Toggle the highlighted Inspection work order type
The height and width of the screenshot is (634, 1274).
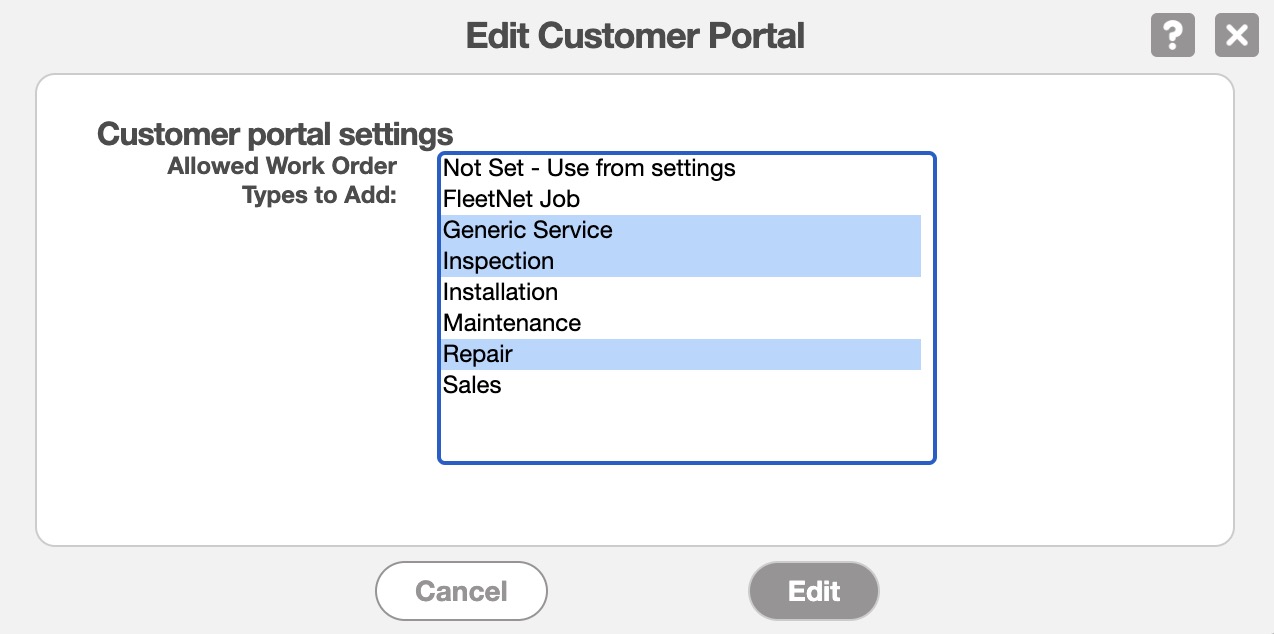[498, 261]
